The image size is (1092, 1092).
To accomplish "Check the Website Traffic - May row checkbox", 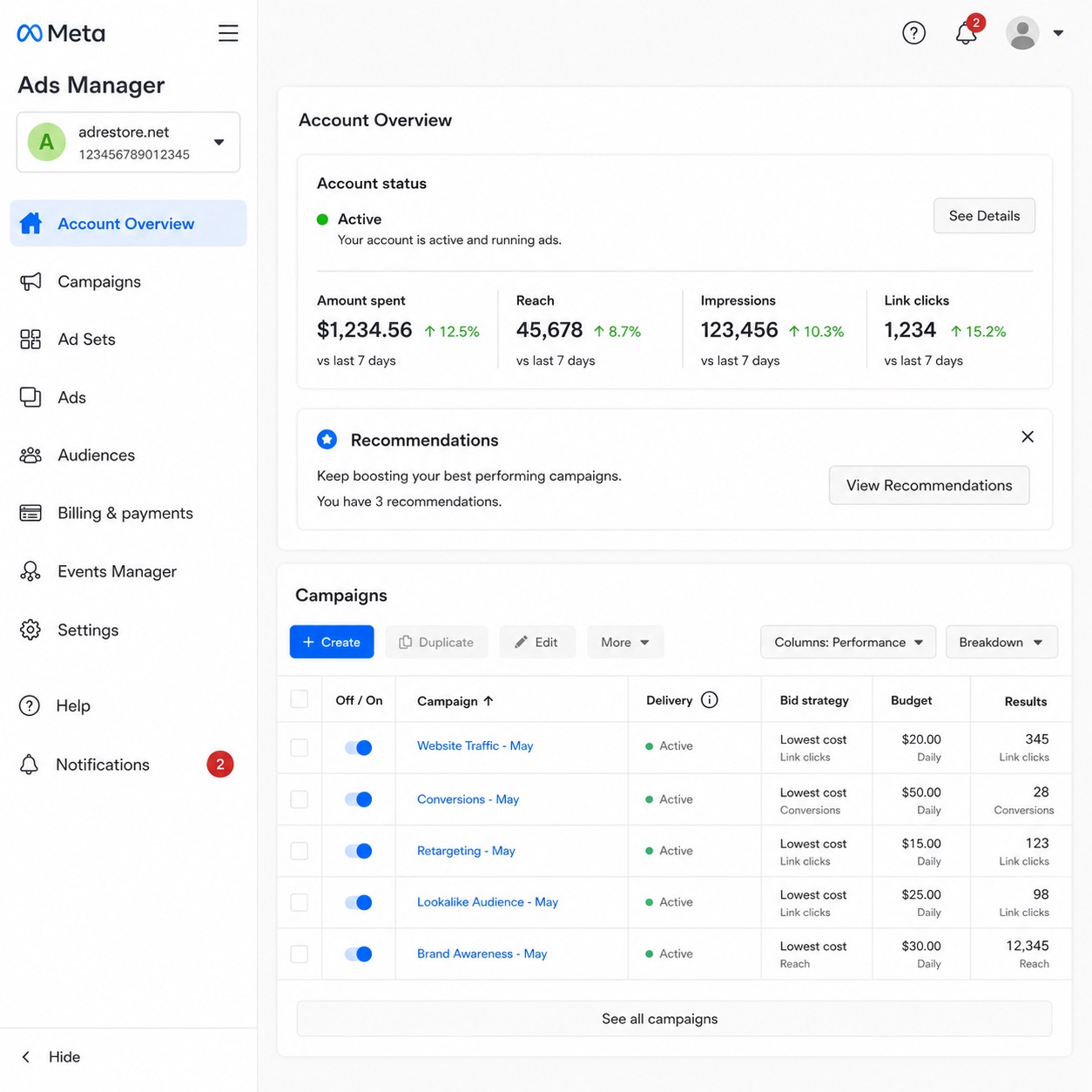I will click(300, 748).
